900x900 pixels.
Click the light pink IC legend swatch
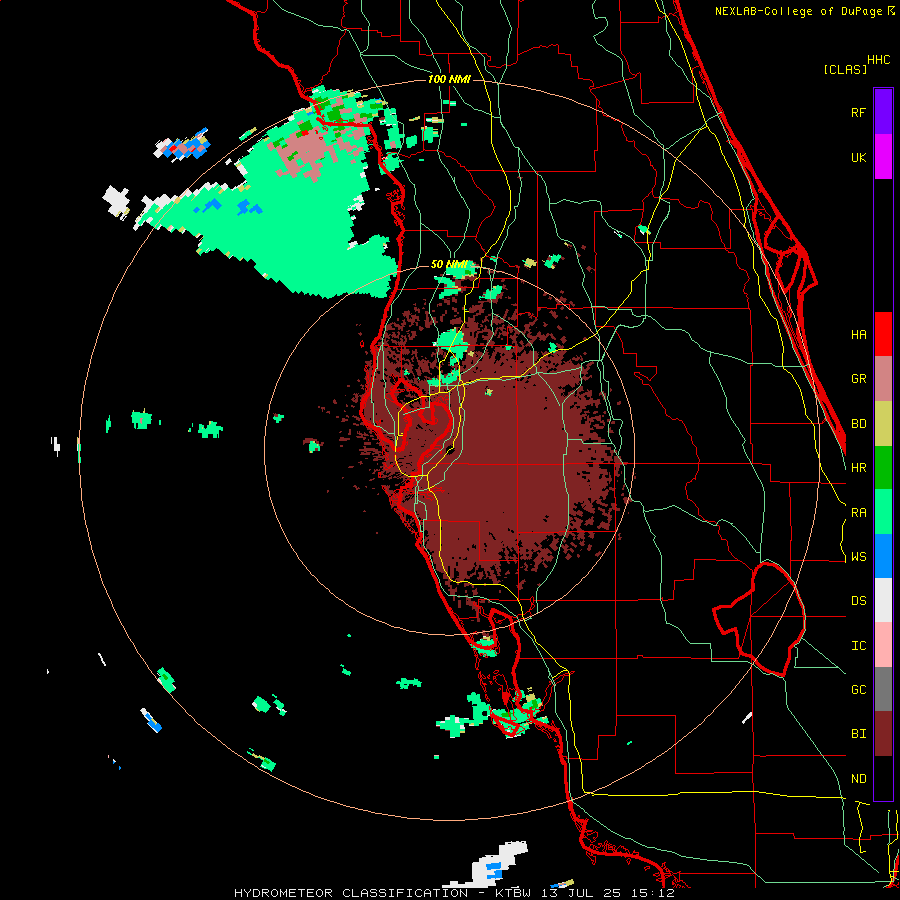[883, 645]
